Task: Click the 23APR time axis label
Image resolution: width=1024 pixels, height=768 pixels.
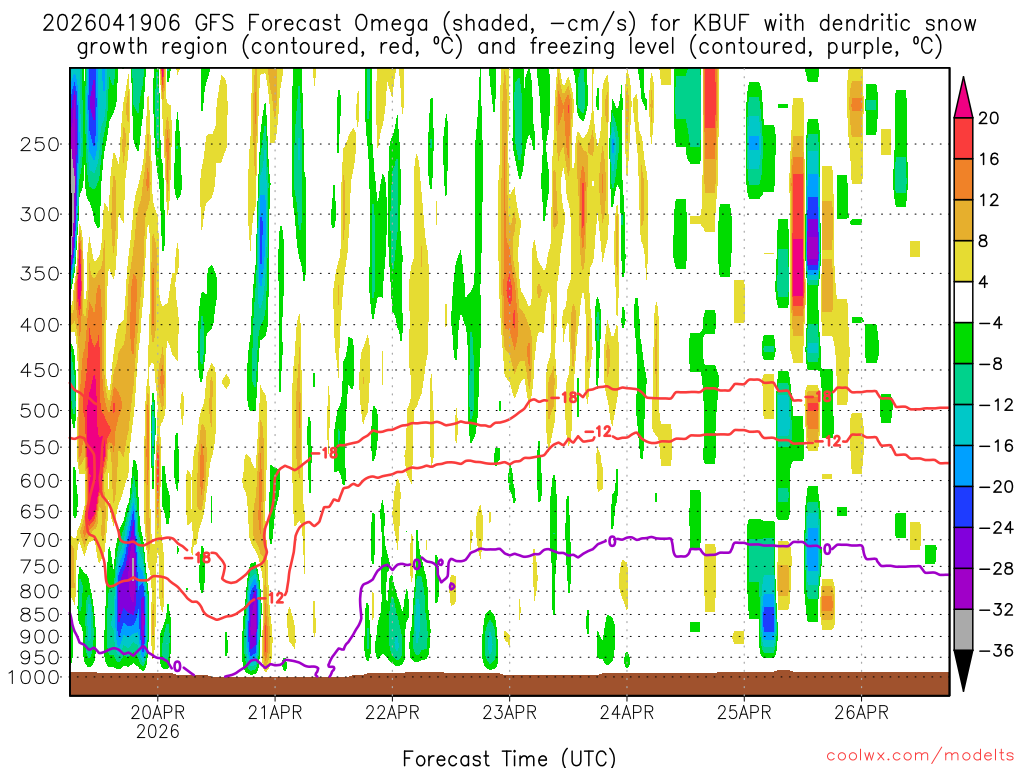Action: pyautogui.click(x=509, y=712)
